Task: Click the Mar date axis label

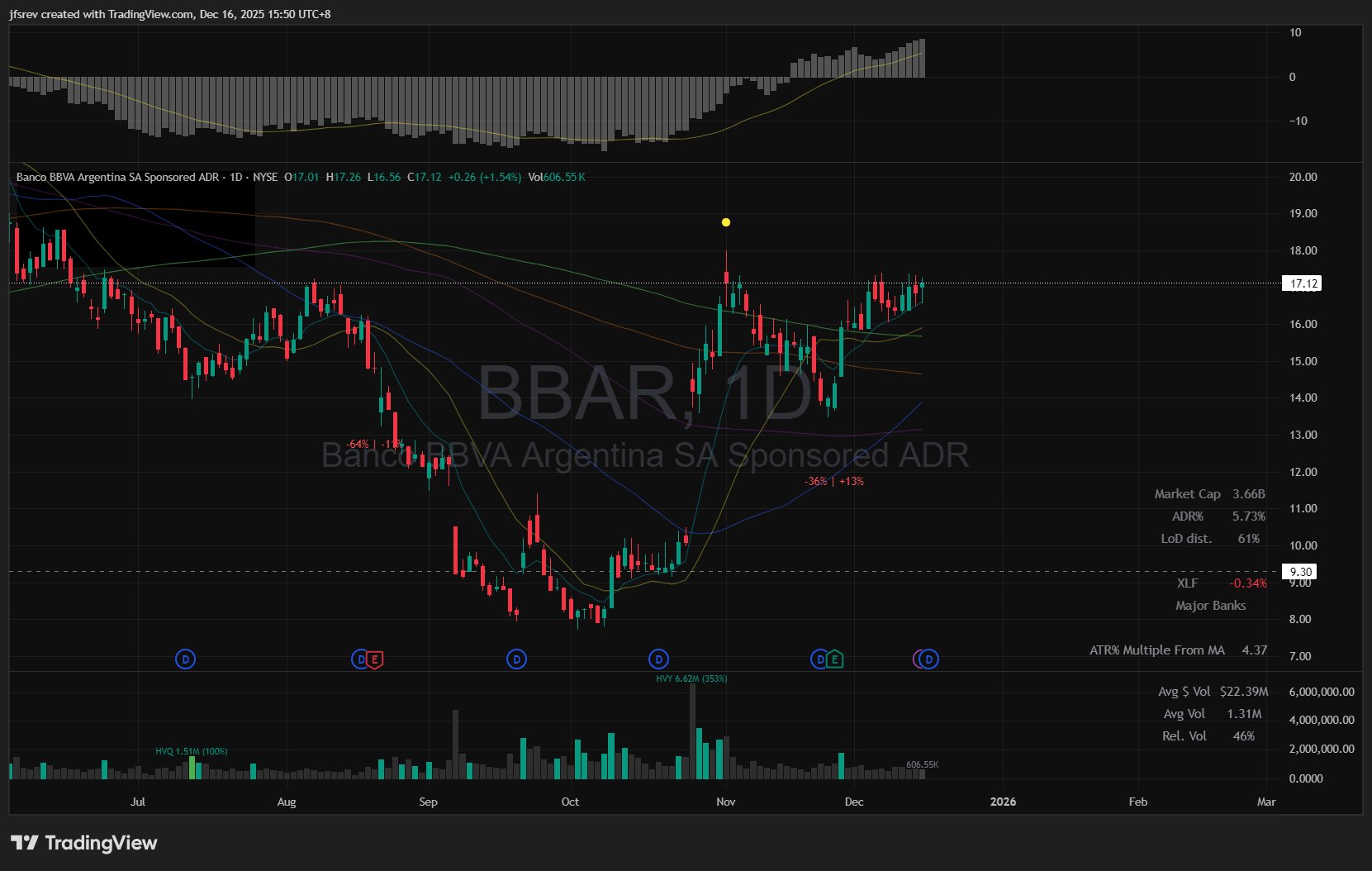Action: (1266, 802)
